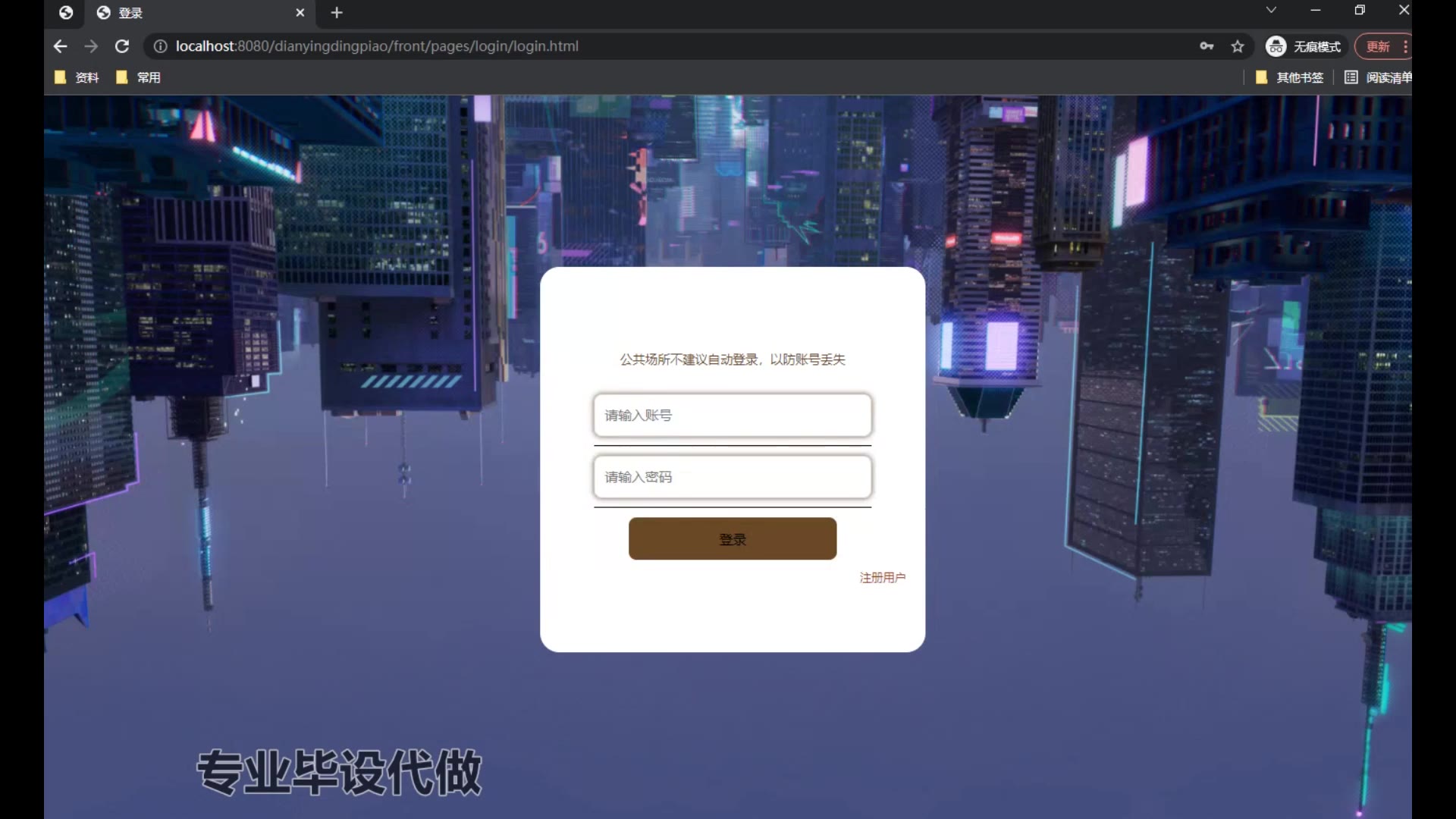Screen dimensions: 1456x819
Task: Open a new browser tab
Action: point(337,13)
